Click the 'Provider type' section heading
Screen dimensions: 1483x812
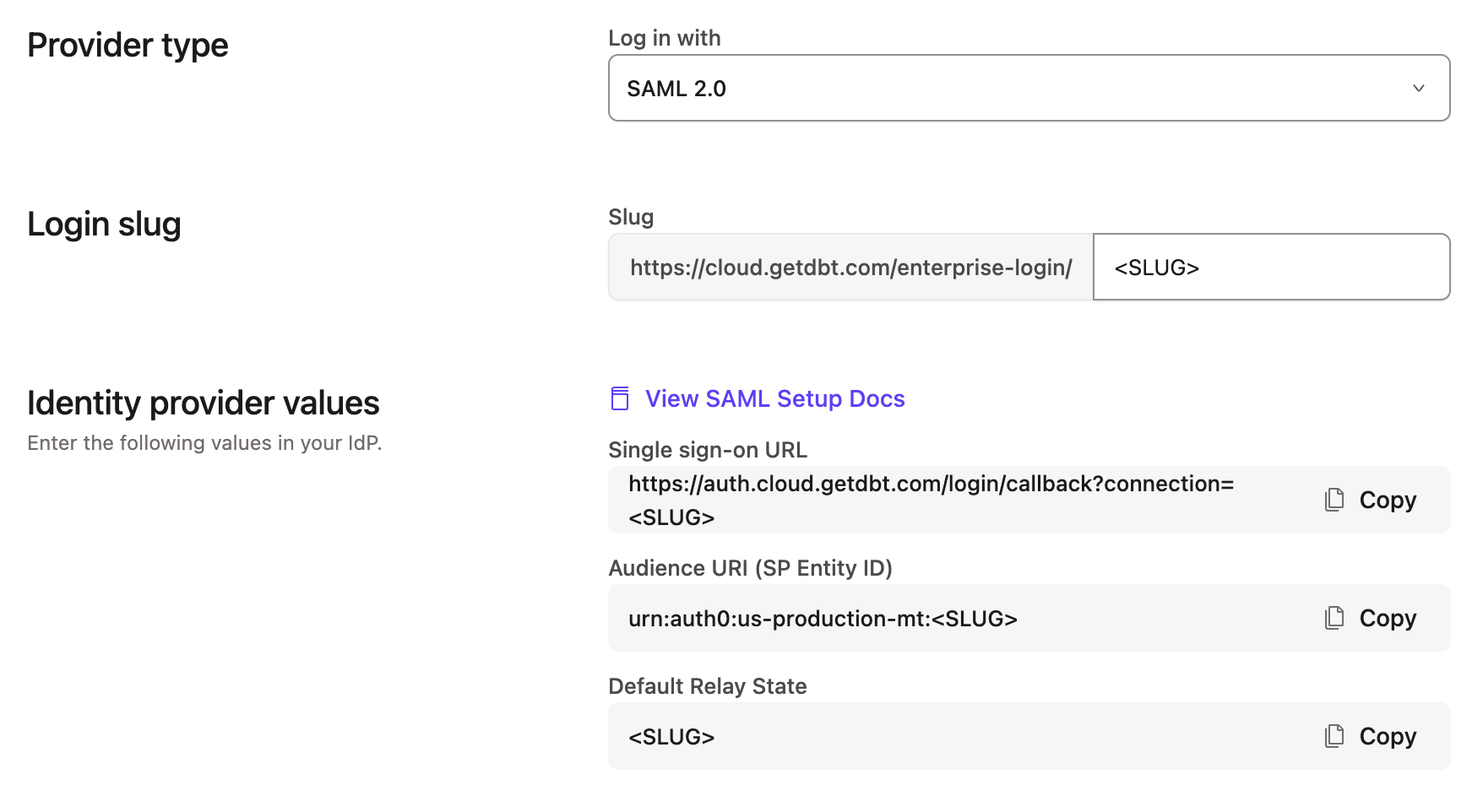click(128, 46)
